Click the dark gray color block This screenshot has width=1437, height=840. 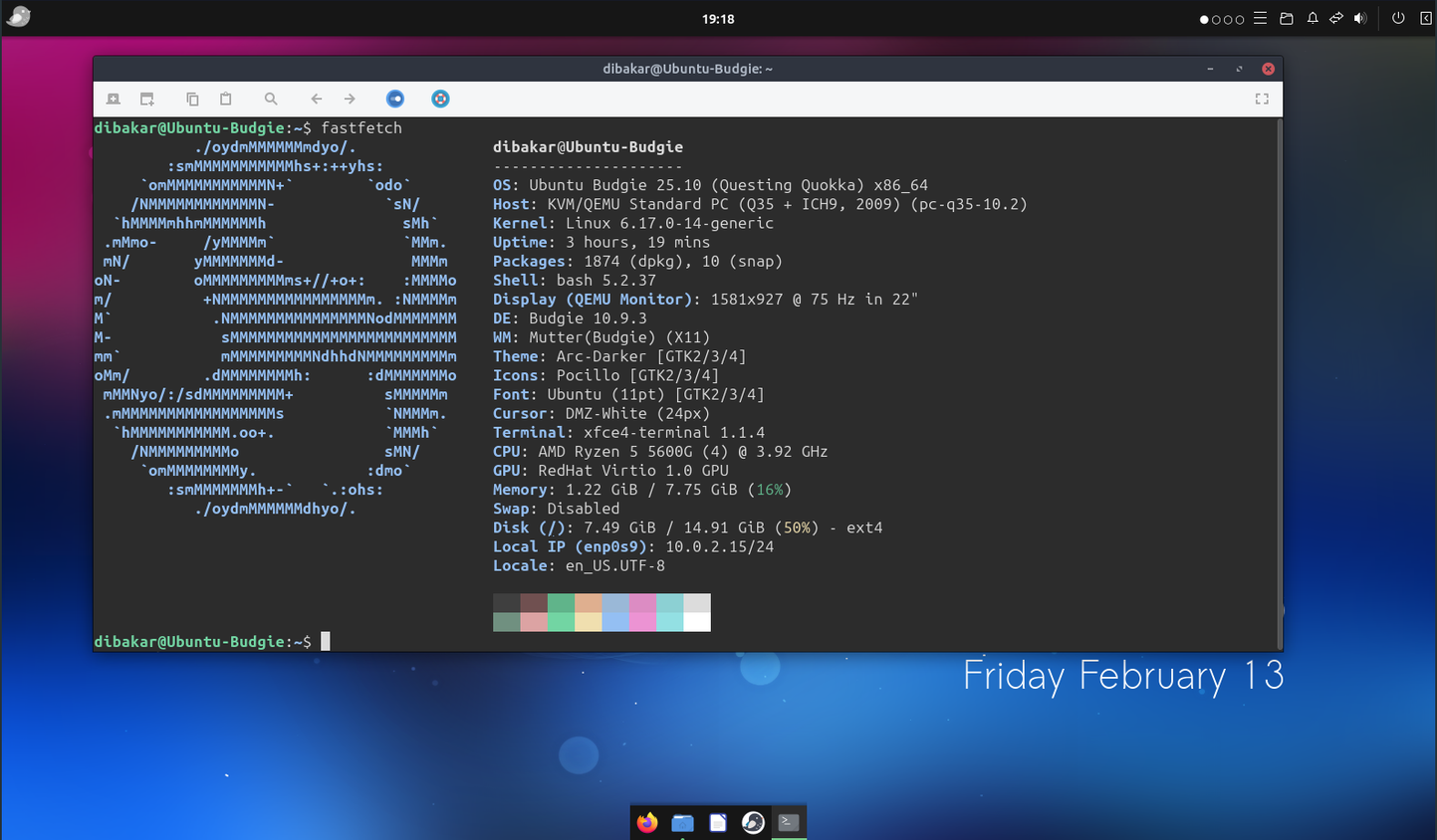pos(507,603)
